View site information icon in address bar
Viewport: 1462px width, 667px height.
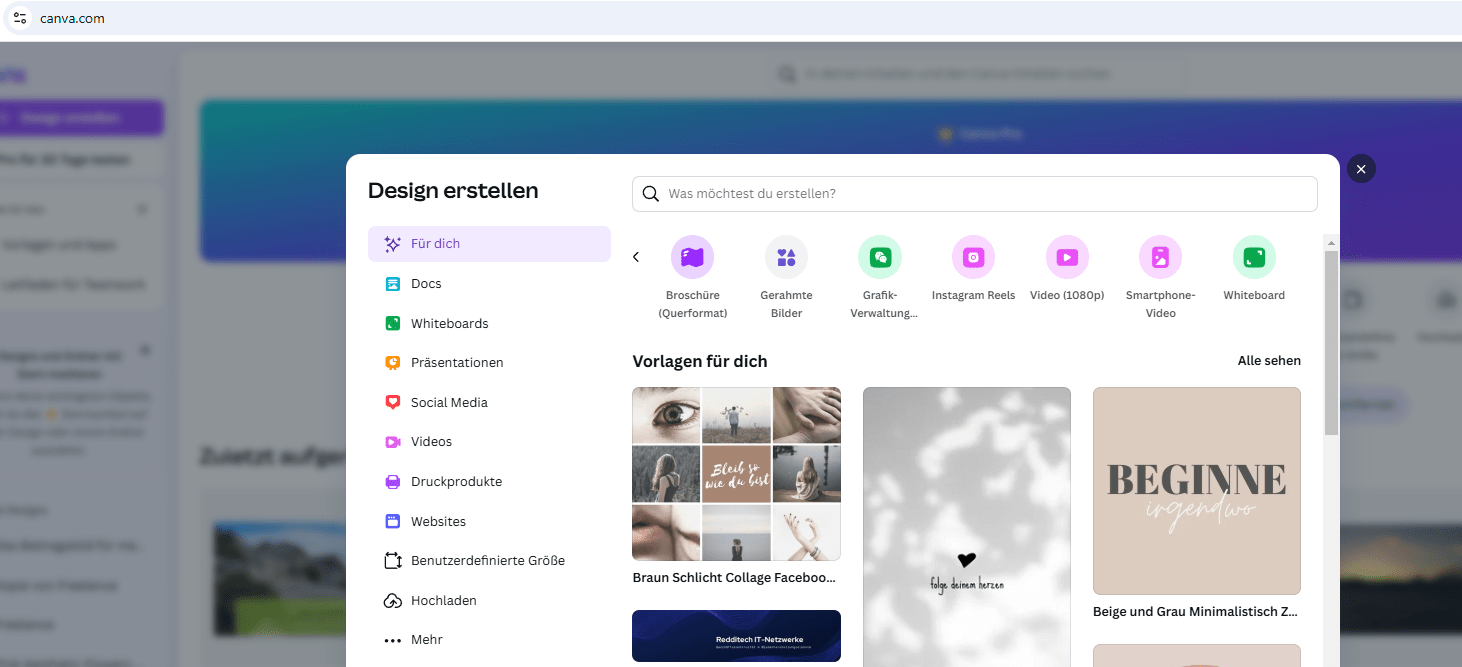click(x=20, y=18)
